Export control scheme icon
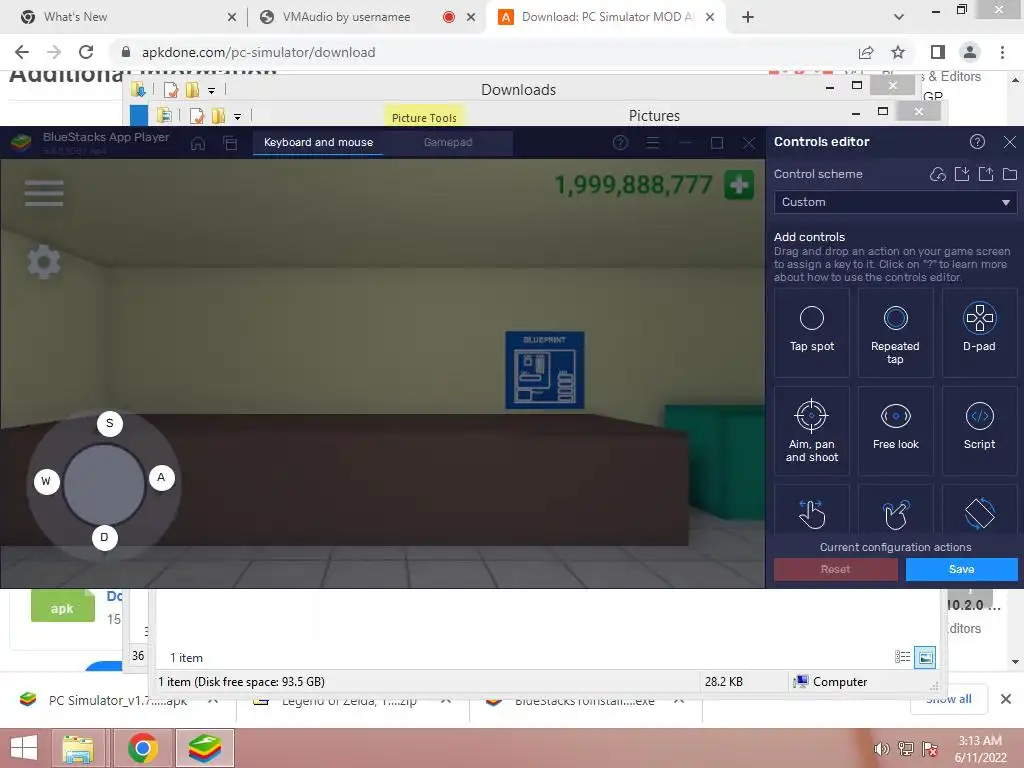Viewport: 1024px width, 768px height. pos(986,174)
